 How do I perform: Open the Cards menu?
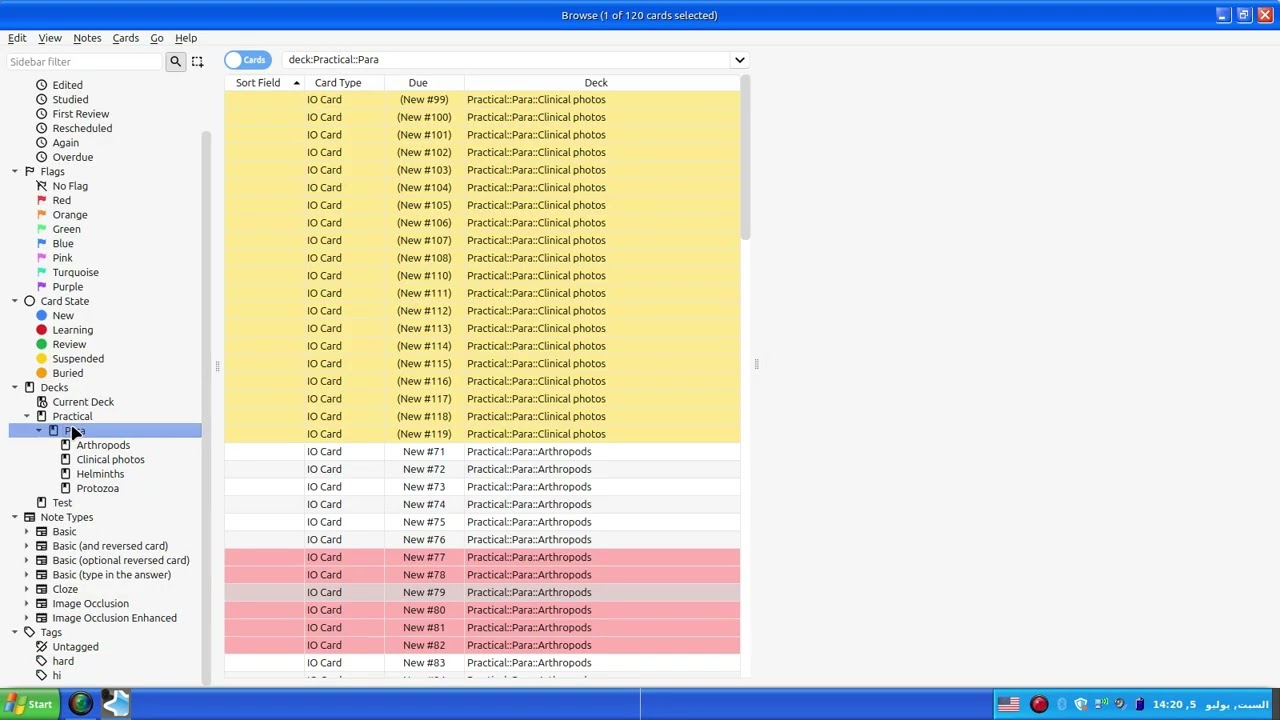tap(125, 38)
